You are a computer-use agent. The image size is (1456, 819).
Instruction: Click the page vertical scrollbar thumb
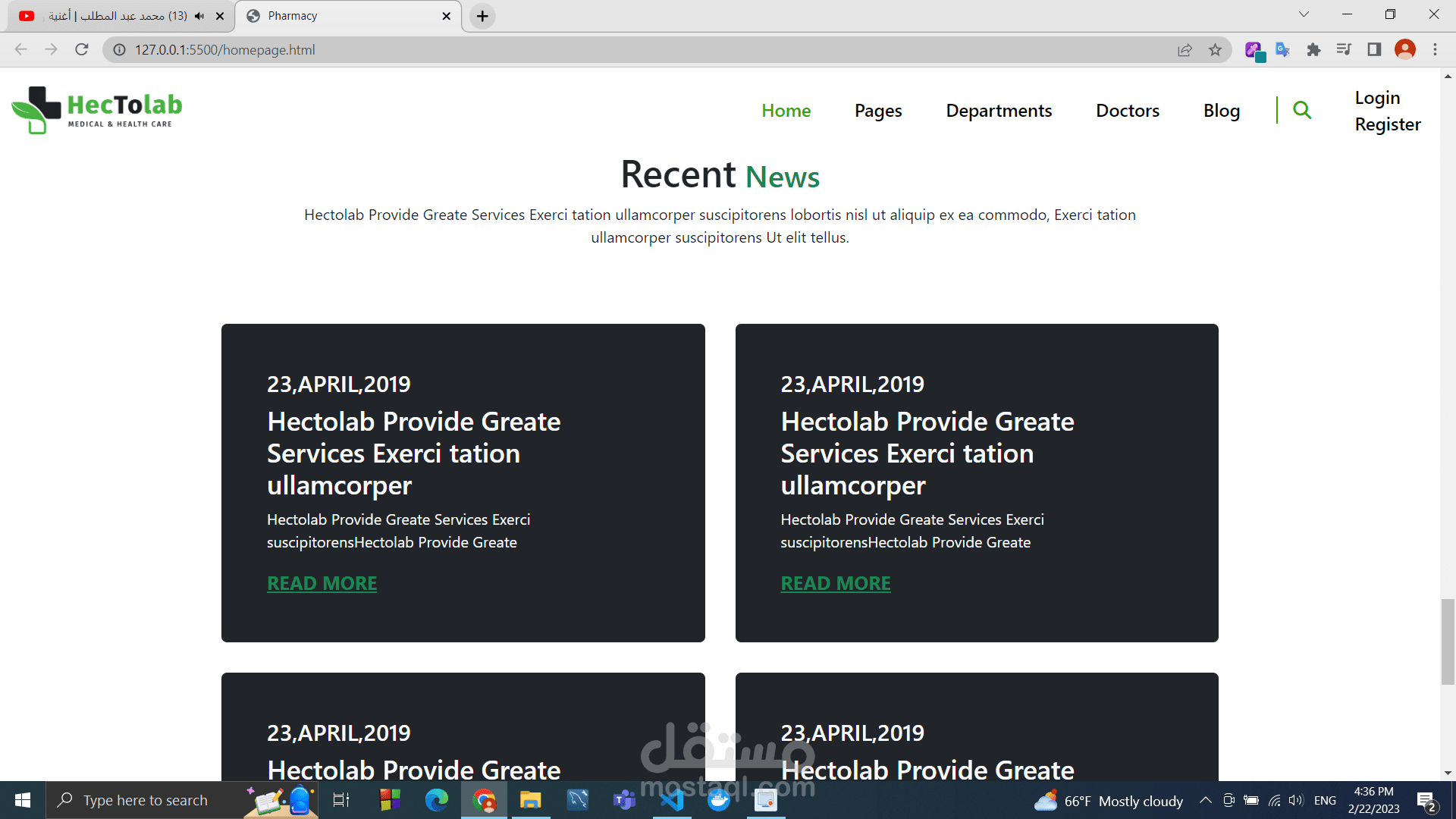coord(1448,642)
